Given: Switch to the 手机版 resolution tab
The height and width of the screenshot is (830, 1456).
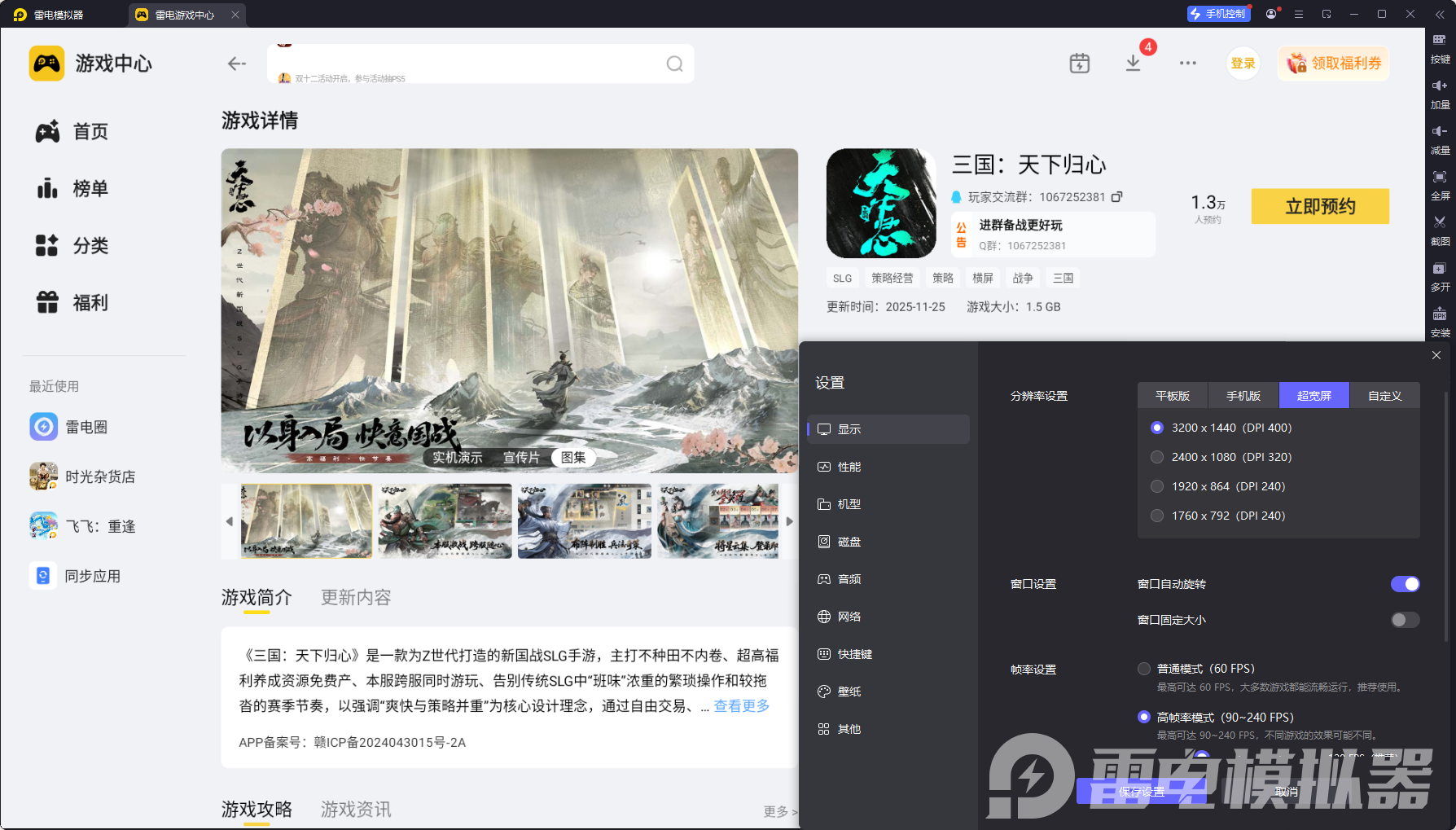Looking at the screenshot, I should click(1243, 396).
